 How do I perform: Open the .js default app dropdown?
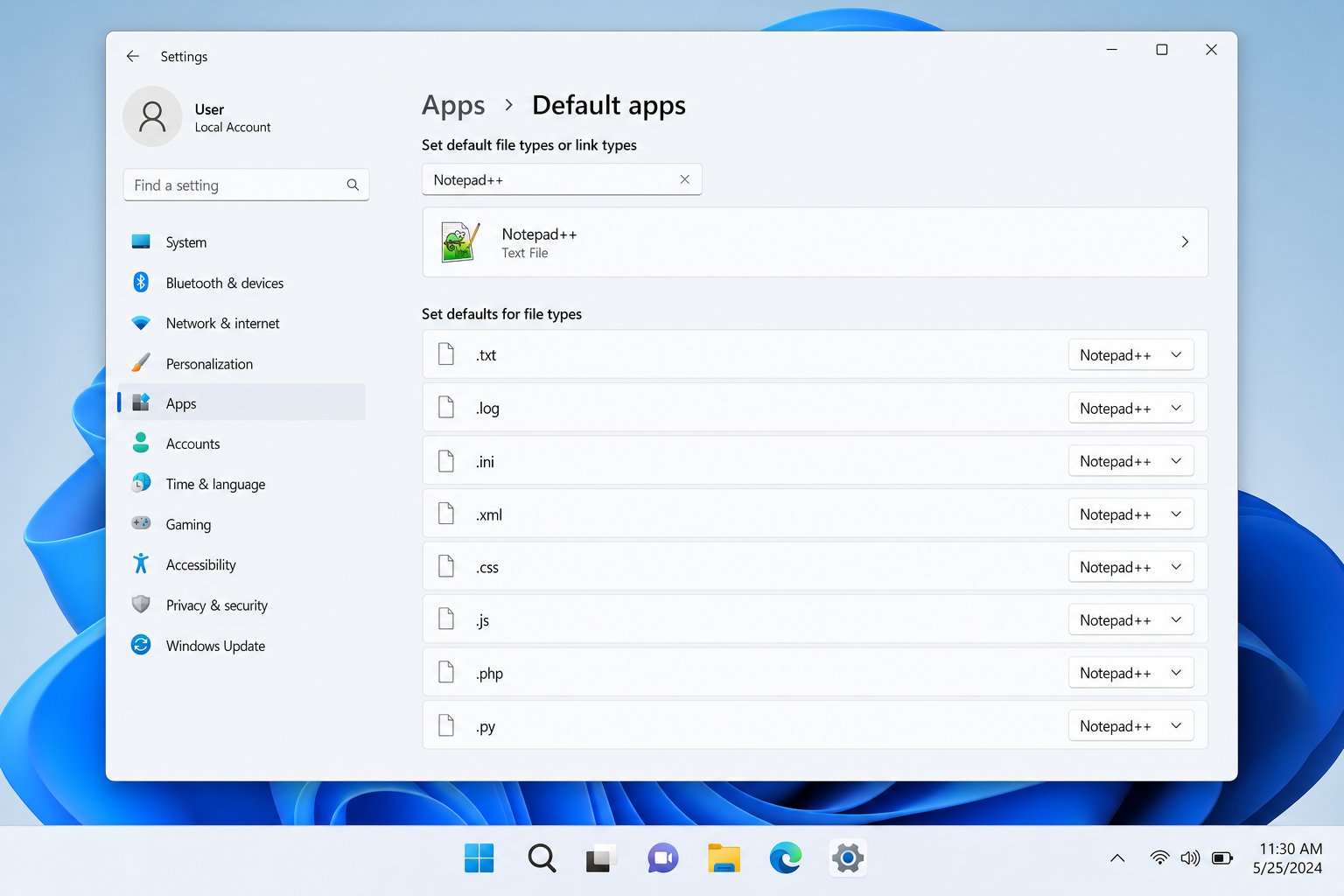pyautogui.click(x=1131, y=620)
